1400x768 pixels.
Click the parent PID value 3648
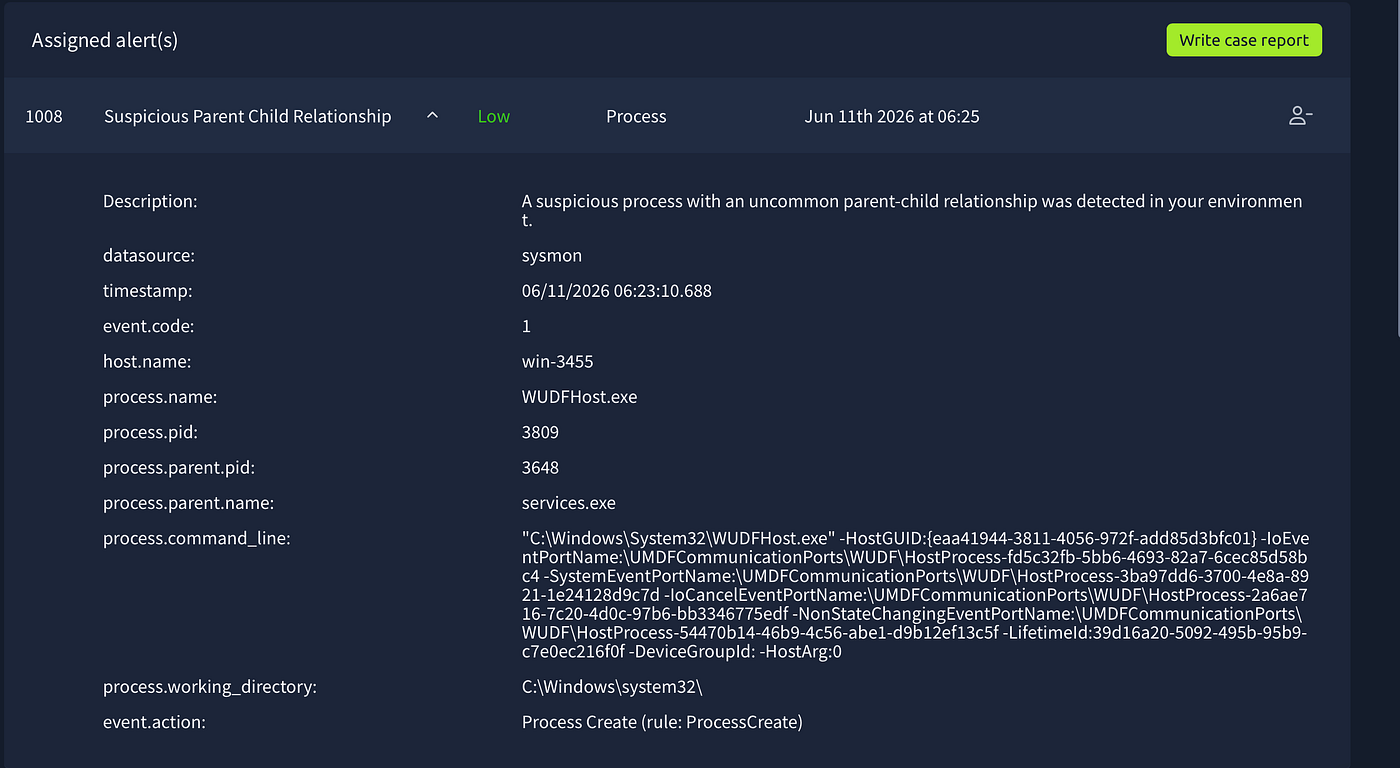tap(540, 467)
